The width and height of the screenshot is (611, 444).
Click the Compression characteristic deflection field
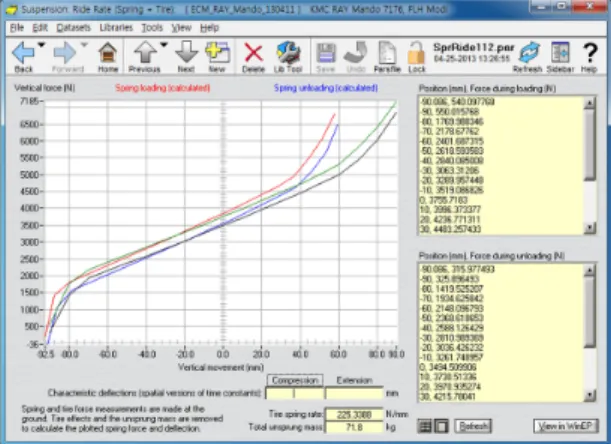(295, 393)
